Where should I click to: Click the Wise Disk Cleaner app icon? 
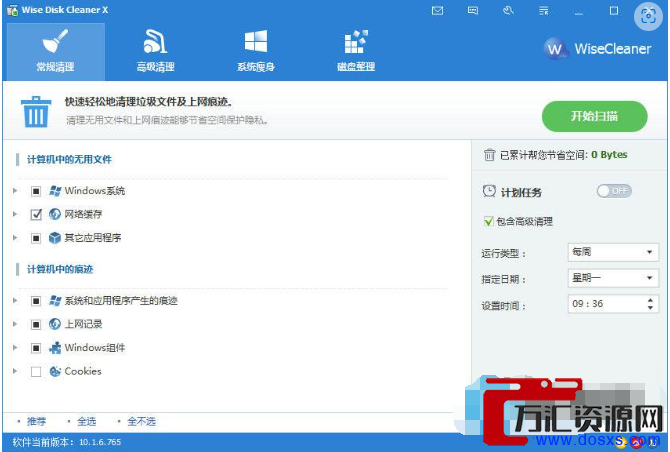[12, 10]
